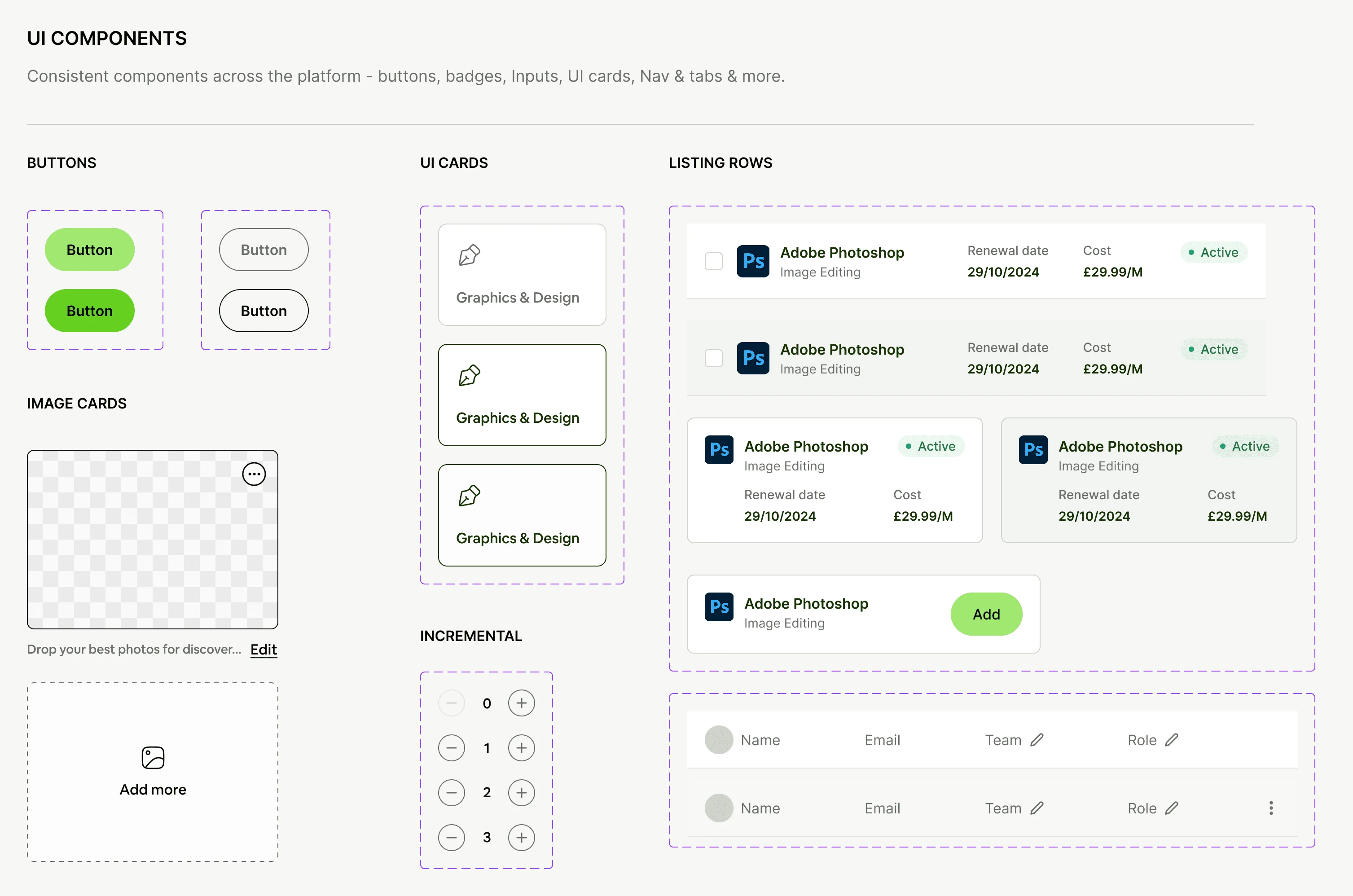The height and width of the screenshot is (896, 1353).
Task: Open the three-dot menu on image card
Action: [x=254, y=474]
